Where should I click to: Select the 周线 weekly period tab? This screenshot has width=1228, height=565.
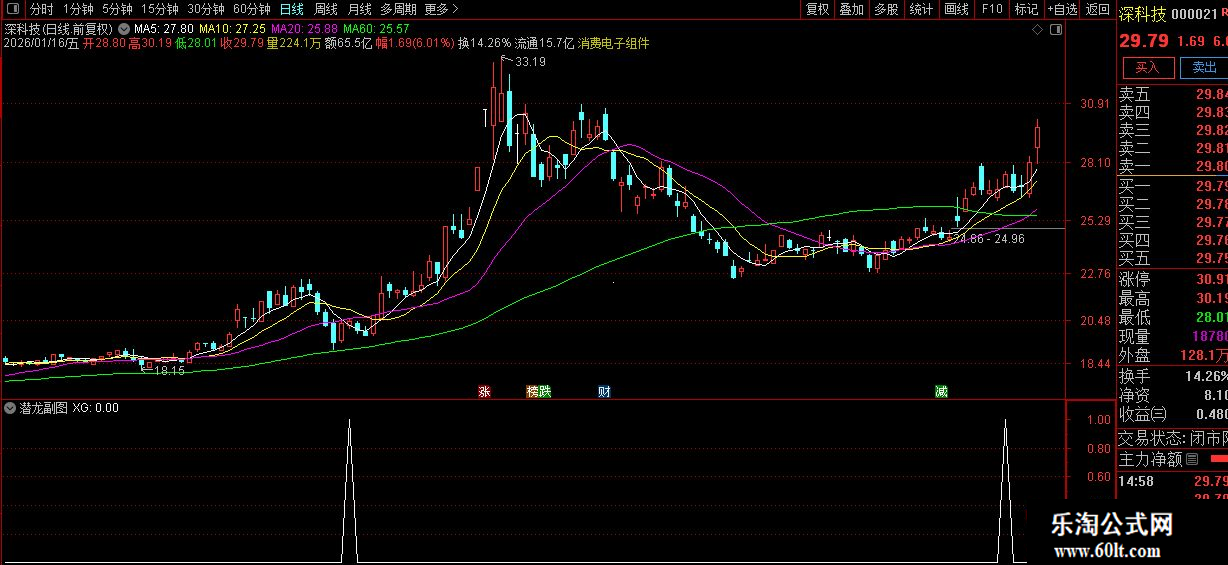pyautogui.click(x=325, y=9)
